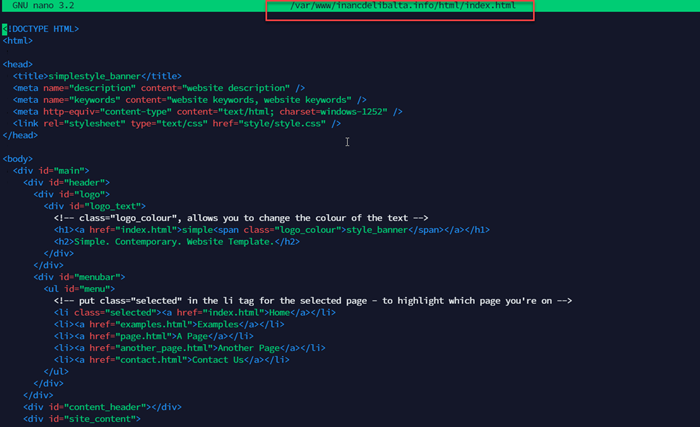The height and width of the screenshot is (427, 700).
Task: Click the charset=windows-1252 meta line
Action: click(207, 112)
